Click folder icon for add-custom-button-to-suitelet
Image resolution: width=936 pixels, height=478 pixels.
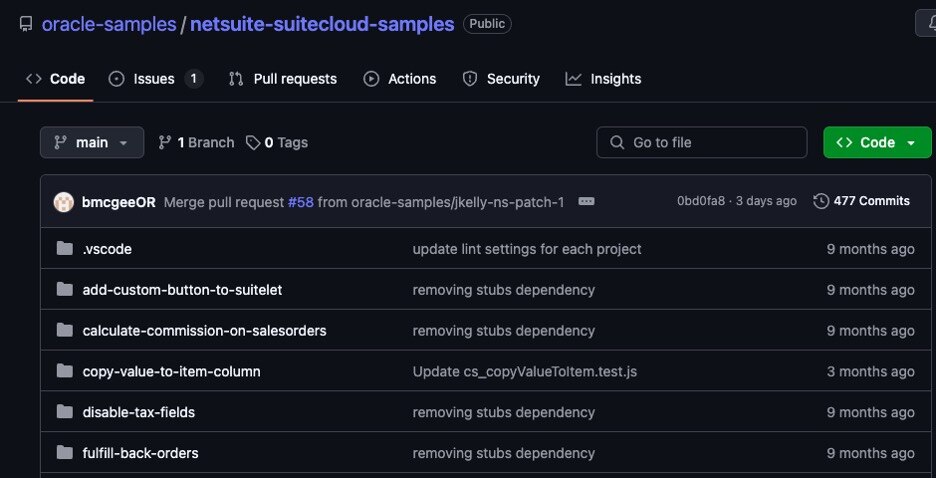[x=64, y=289]
